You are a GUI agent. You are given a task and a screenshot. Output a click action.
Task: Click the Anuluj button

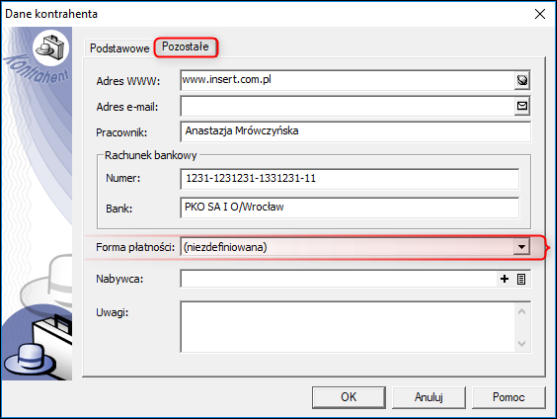coord(428,397)
